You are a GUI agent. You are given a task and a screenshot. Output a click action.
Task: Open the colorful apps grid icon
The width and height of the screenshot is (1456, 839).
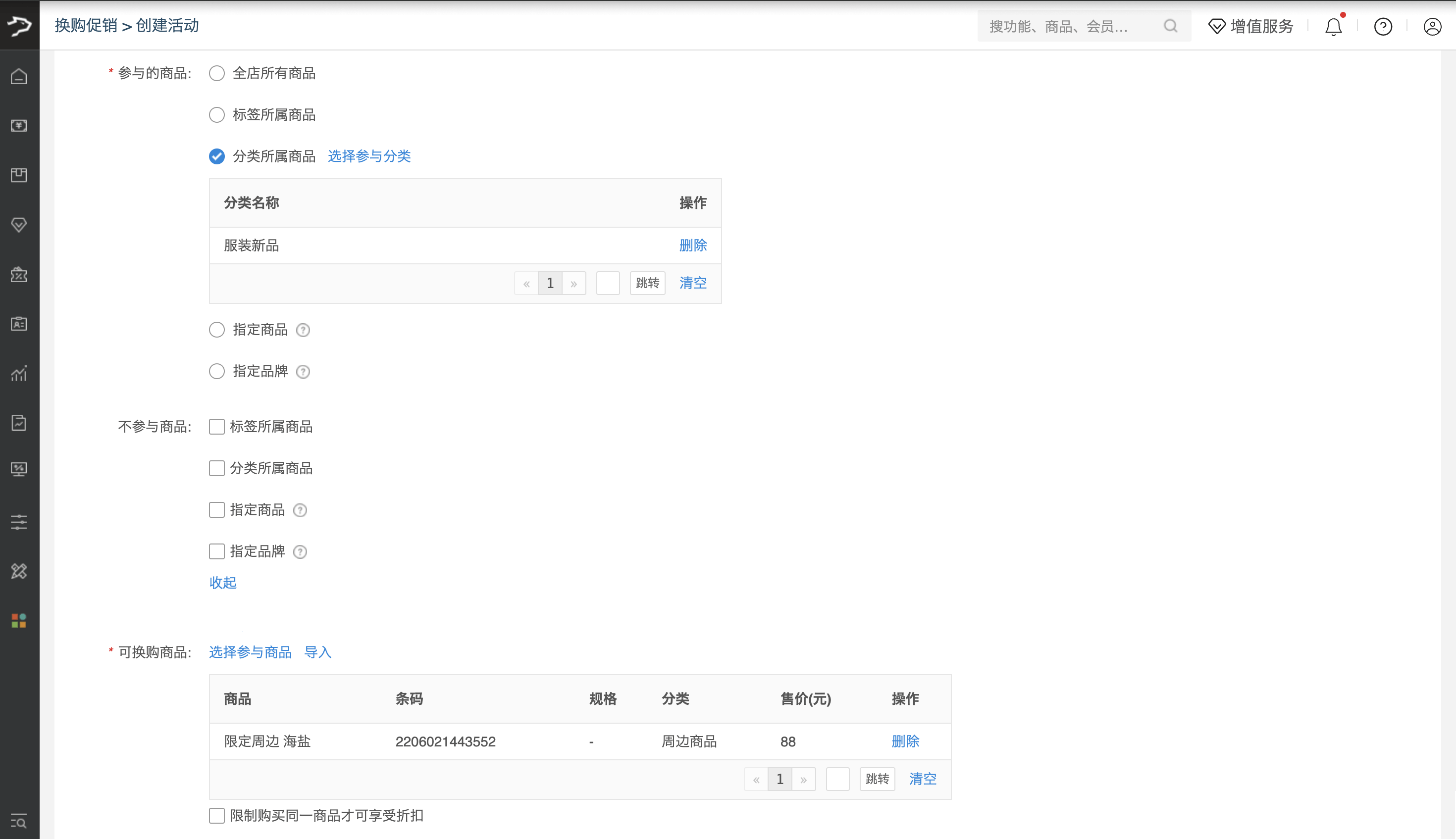click(19, 621)
